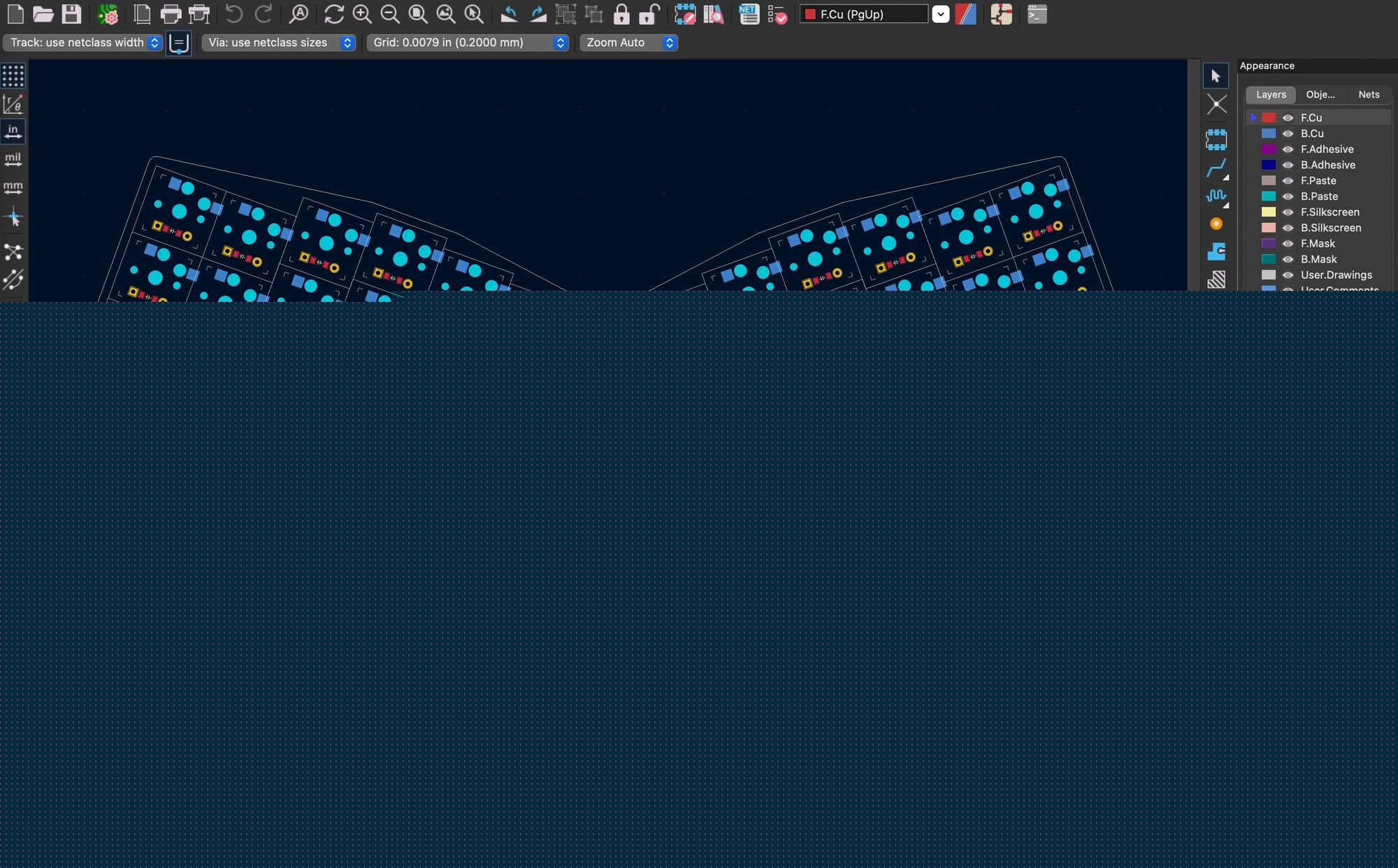Click F.Adhesive layer color swatch
The height and width of the screenshot is (868, 1398).
1269,149
